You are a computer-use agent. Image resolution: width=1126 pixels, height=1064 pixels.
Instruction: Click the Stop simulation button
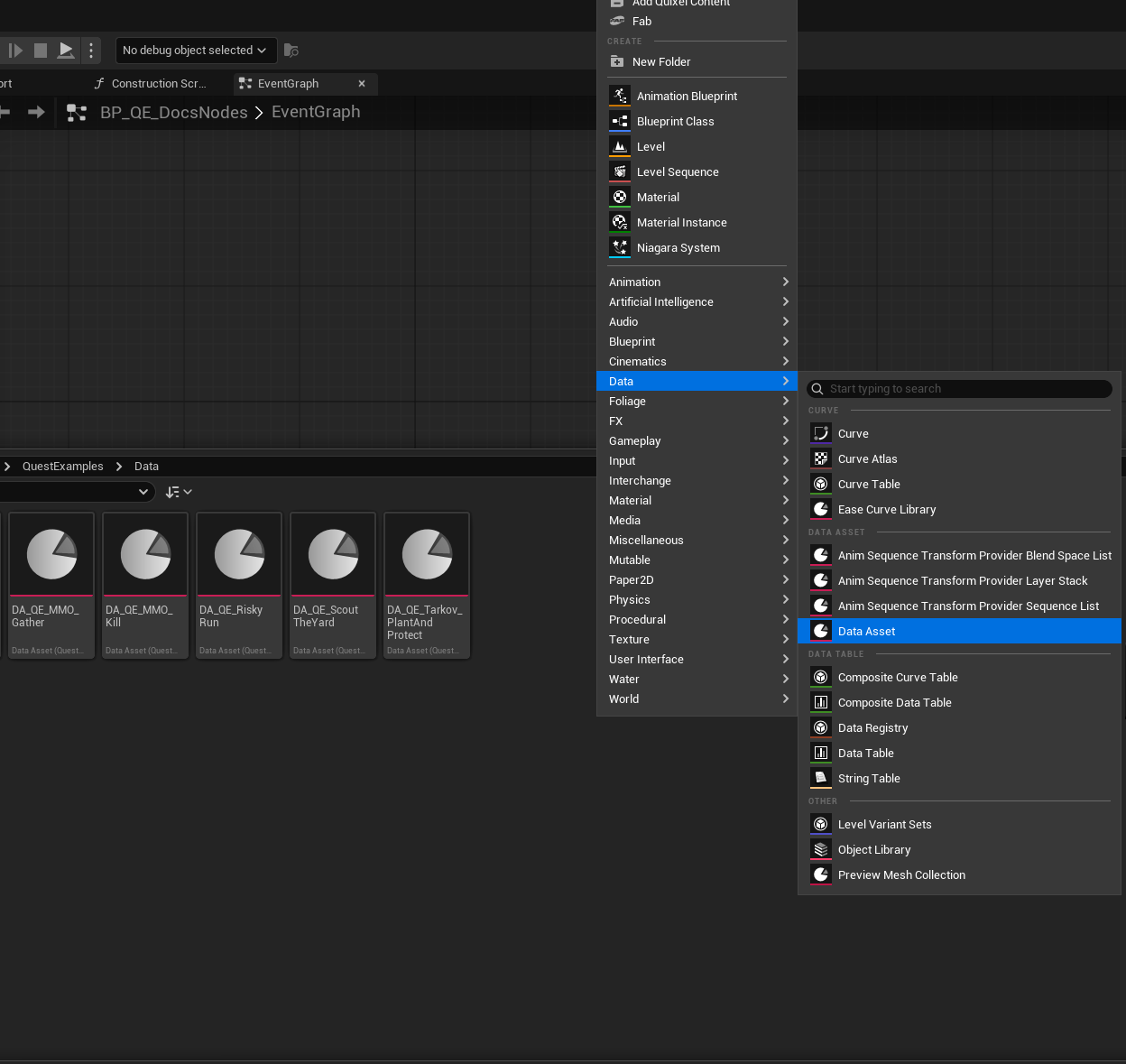pos(41,51)
